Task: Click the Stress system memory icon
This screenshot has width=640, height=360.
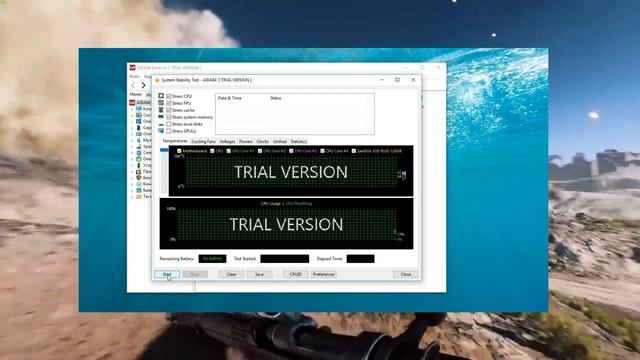Action: [161, 117]
